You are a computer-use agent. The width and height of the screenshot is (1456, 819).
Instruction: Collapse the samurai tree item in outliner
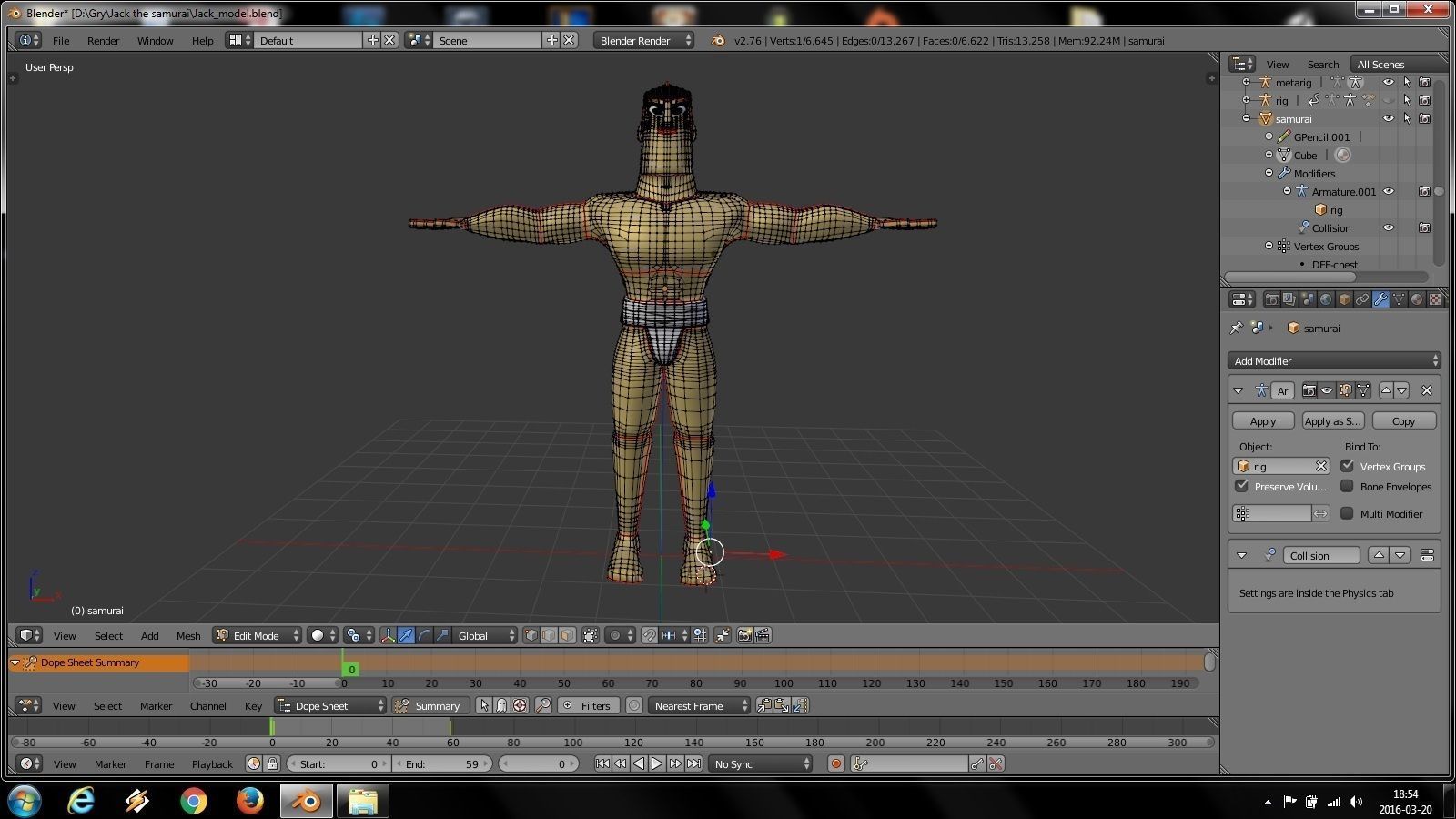point(1247,118)
